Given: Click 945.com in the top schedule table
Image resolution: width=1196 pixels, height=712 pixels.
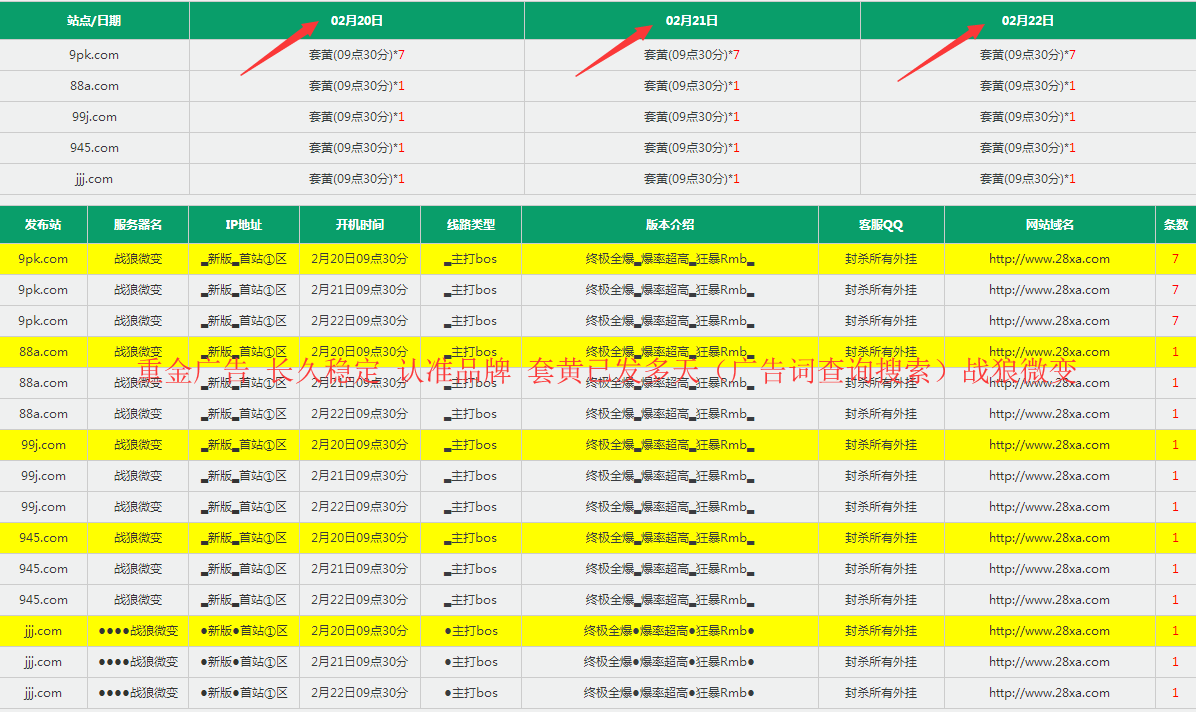Looking at the screenshot, I should click(94, 148).
